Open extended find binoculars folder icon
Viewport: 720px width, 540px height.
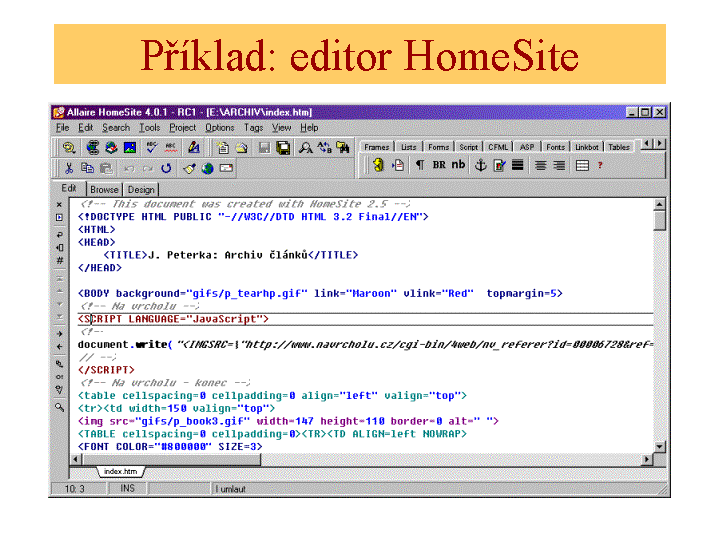click(x=343, y=147)
